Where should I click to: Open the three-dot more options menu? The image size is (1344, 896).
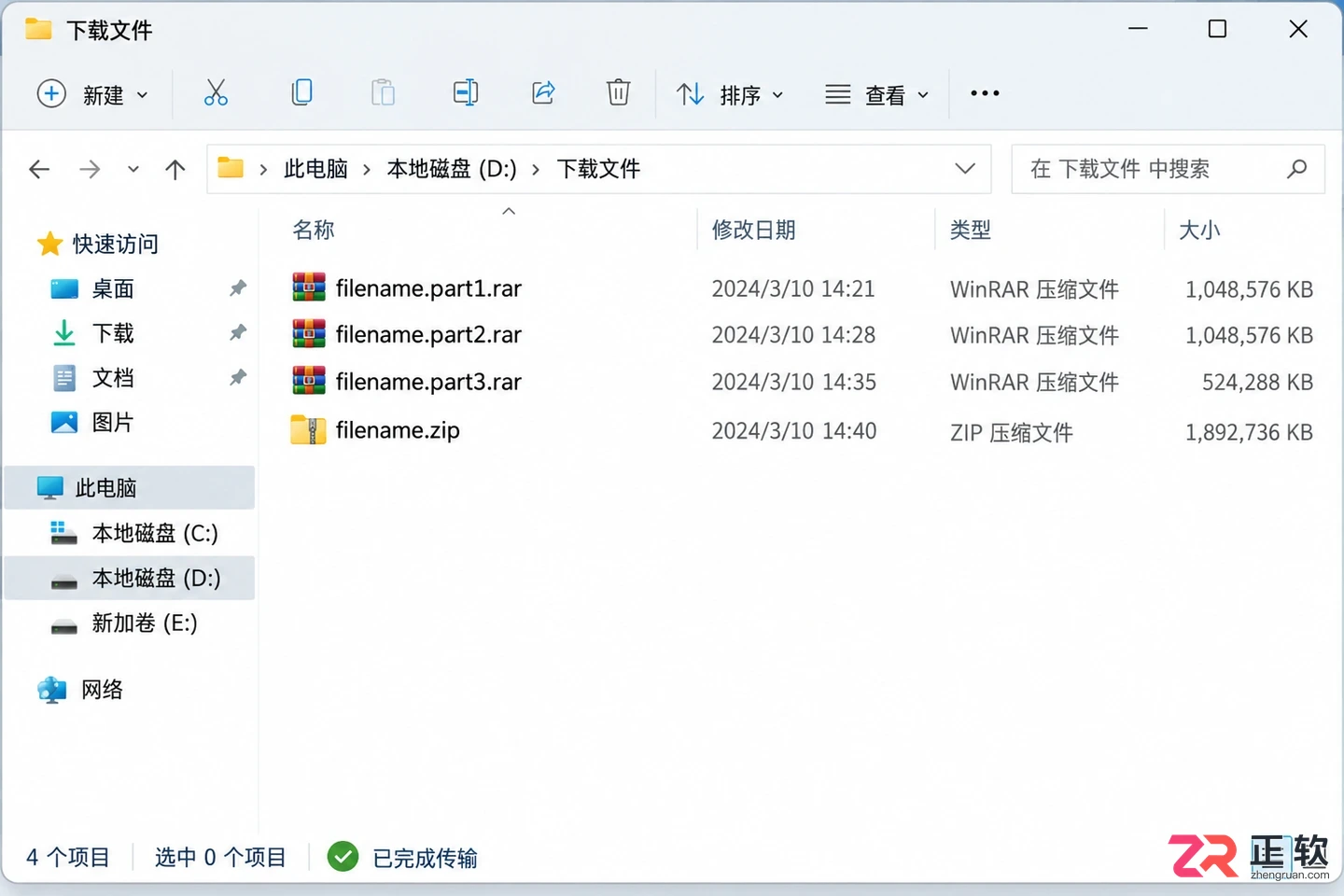coord(985,93)
